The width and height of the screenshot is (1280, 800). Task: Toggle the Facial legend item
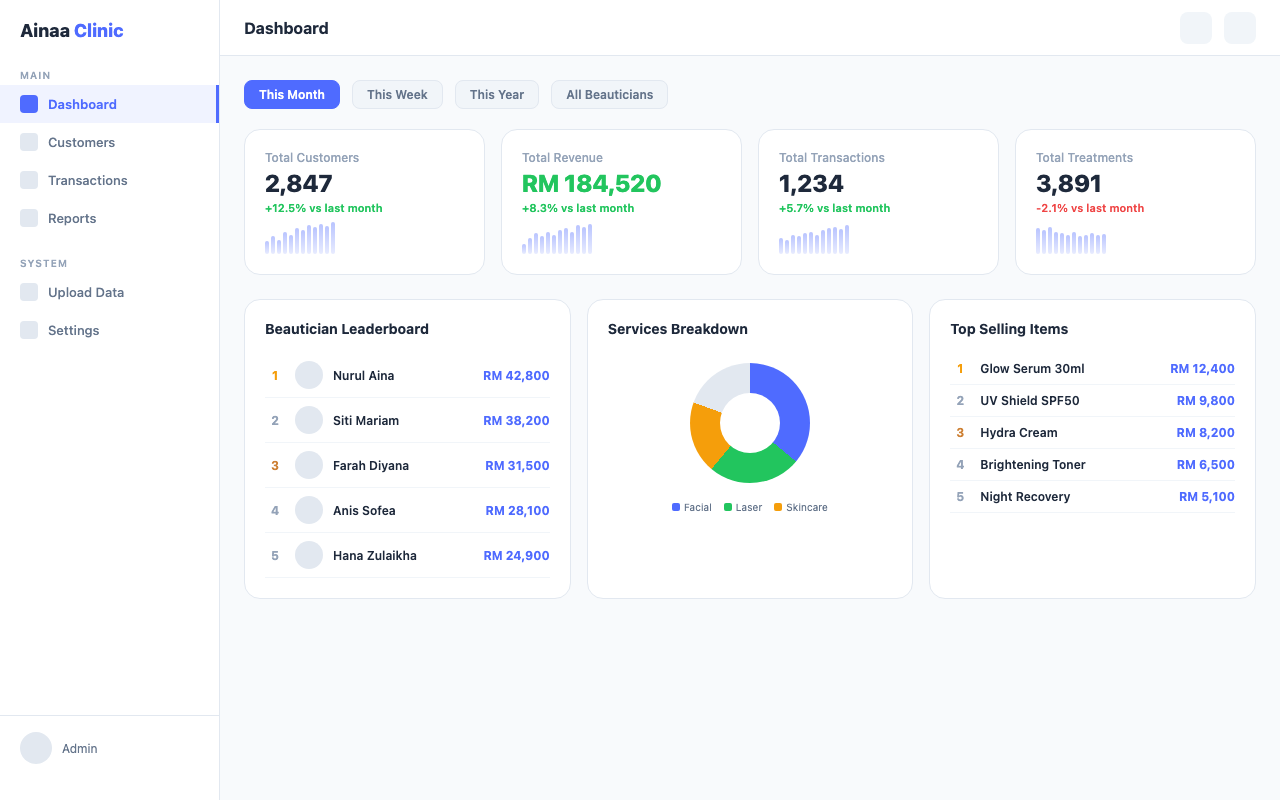pyautogui.click(x=691, y=507)
